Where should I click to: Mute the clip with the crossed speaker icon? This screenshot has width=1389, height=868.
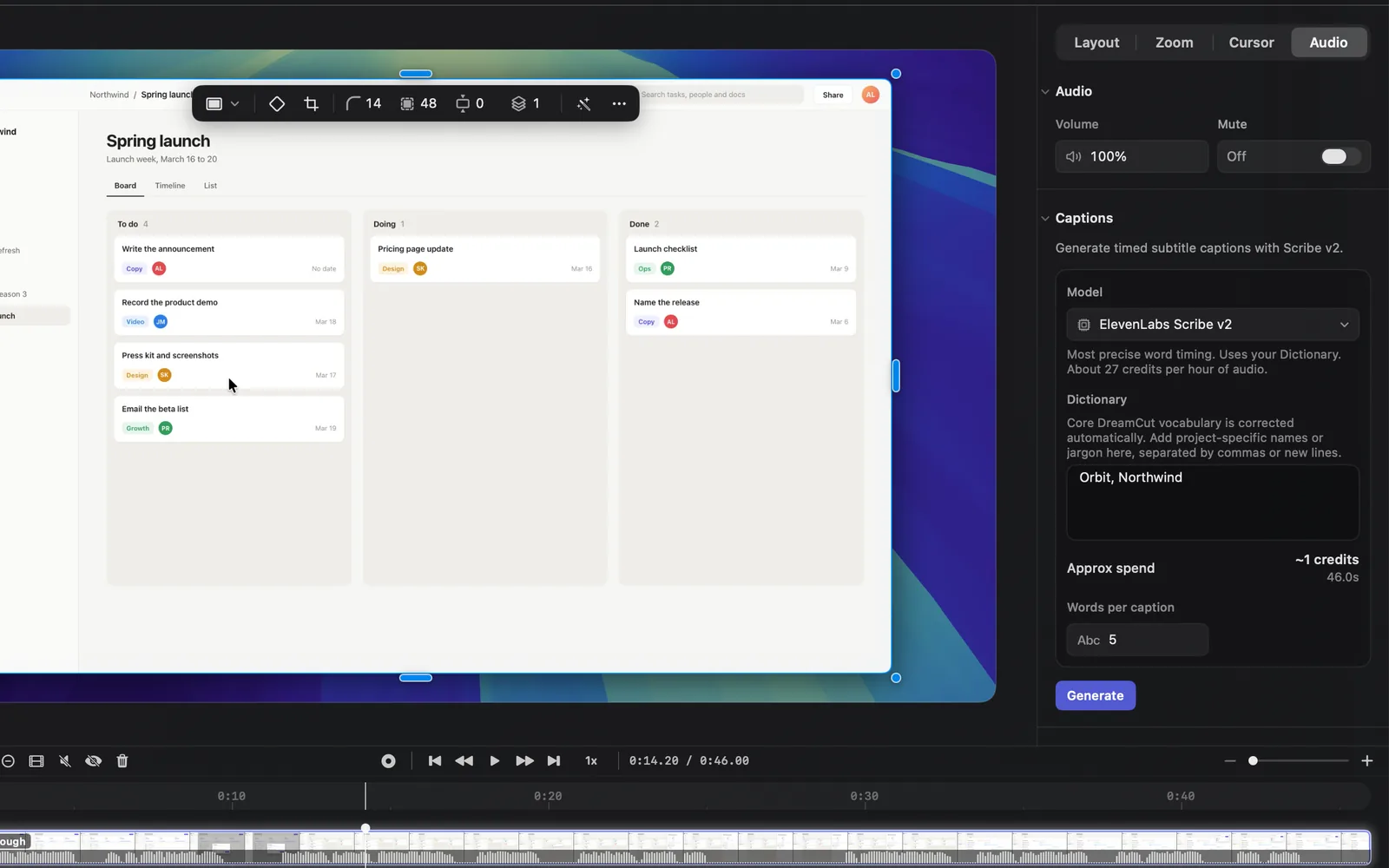pyautogui.click(x=64, y=761)
